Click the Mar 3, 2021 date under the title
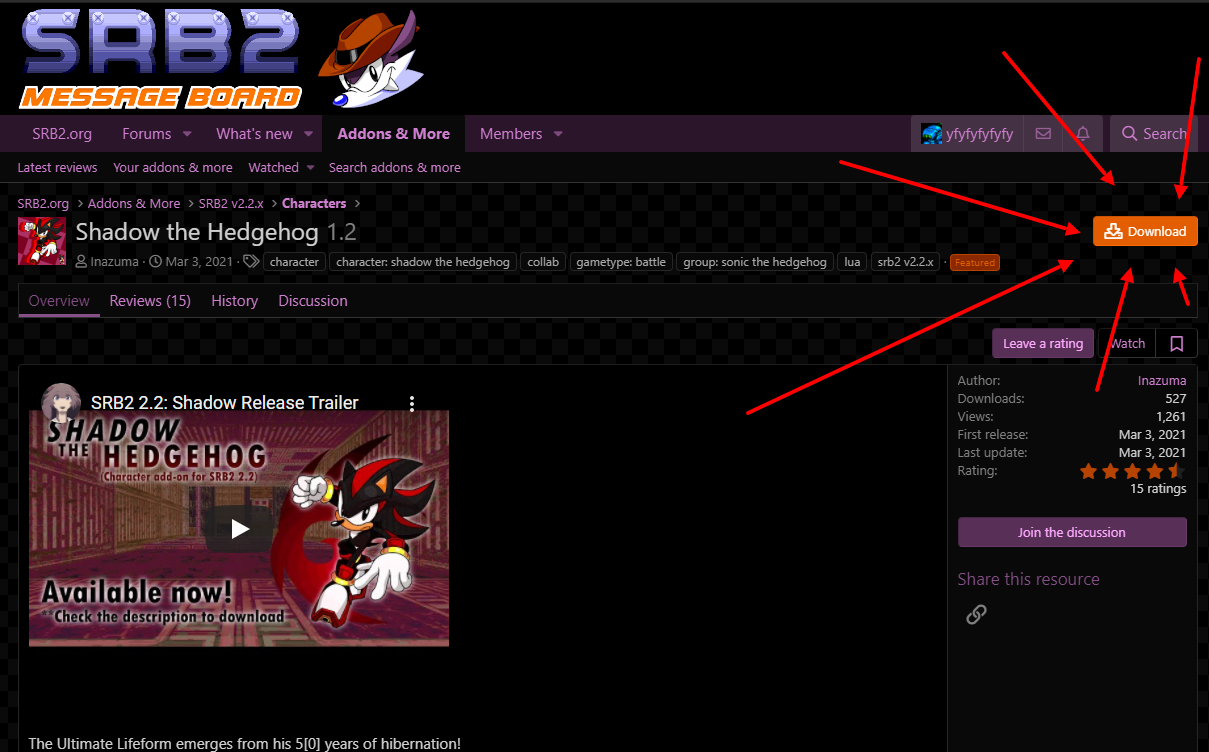Screen dimensions: 1209x752 [199, 262]
